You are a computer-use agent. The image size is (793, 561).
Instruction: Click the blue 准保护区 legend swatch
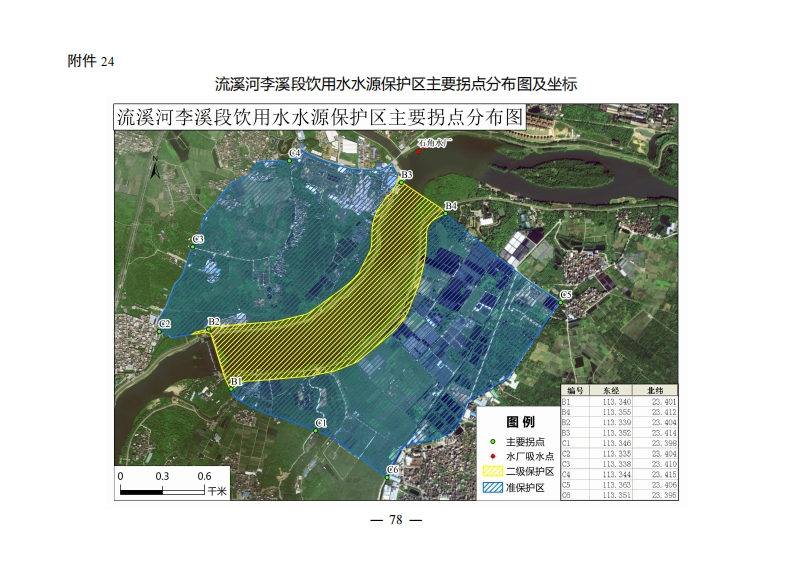pyautogui.click(x=491, y=487)
